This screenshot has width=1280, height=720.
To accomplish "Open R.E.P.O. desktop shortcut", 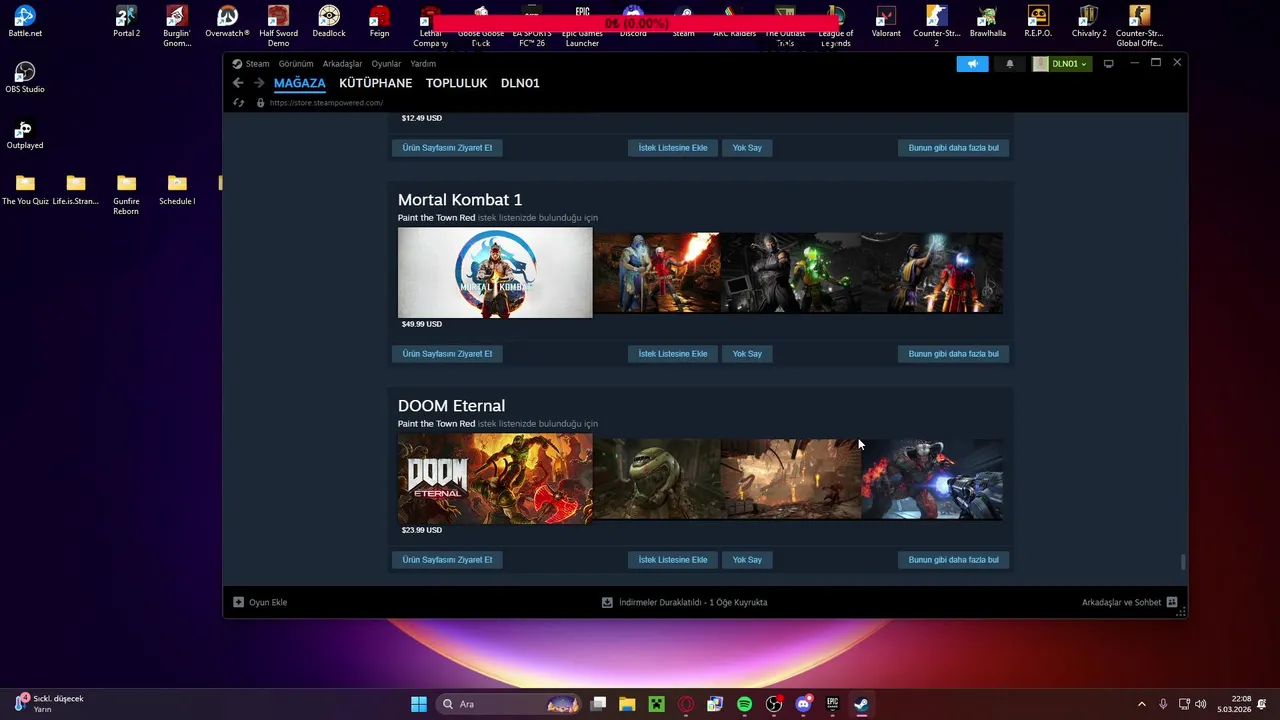I will coord(1038,22).
